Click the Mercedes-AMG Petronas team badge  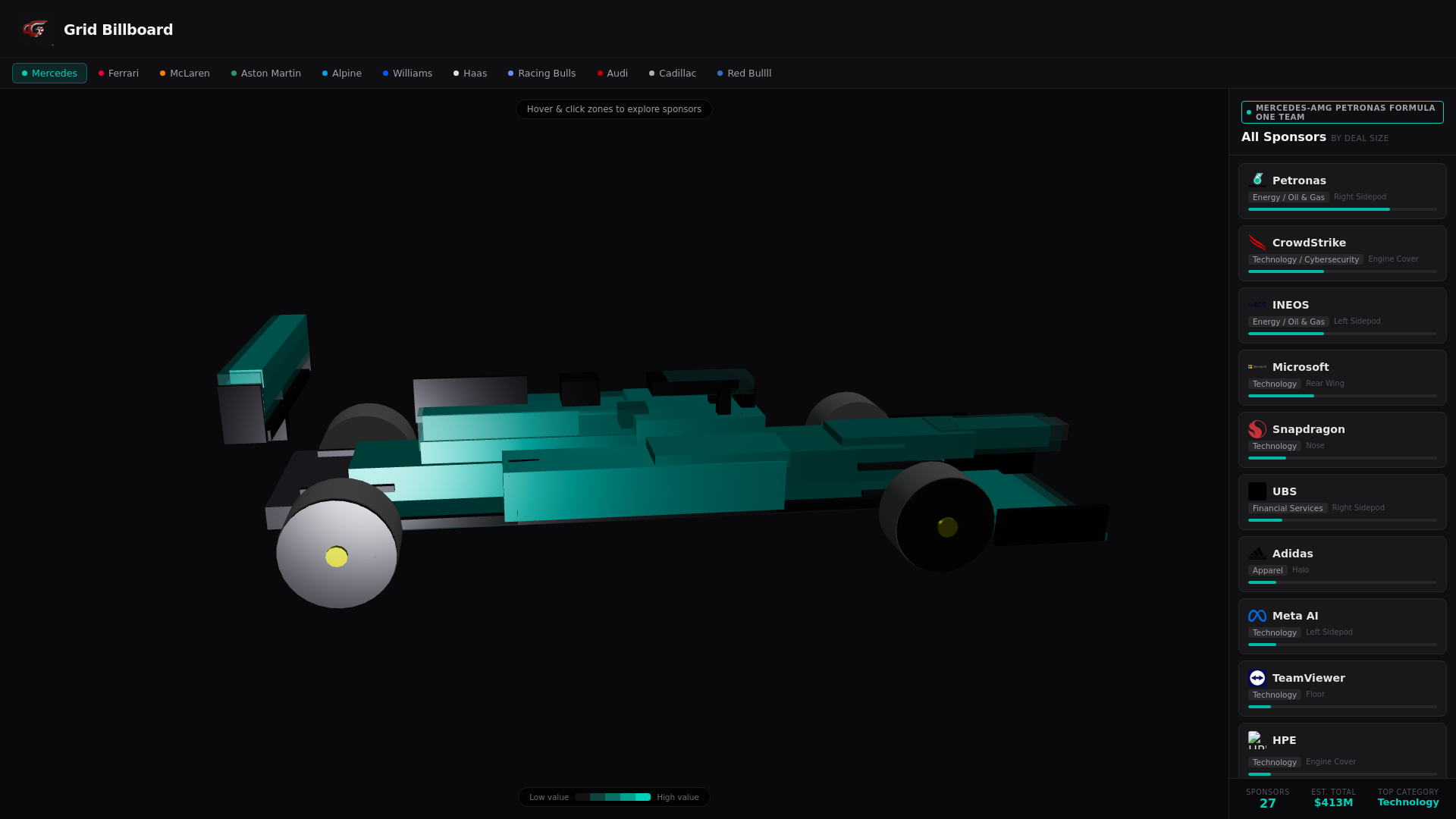(x=1342, y=112)
